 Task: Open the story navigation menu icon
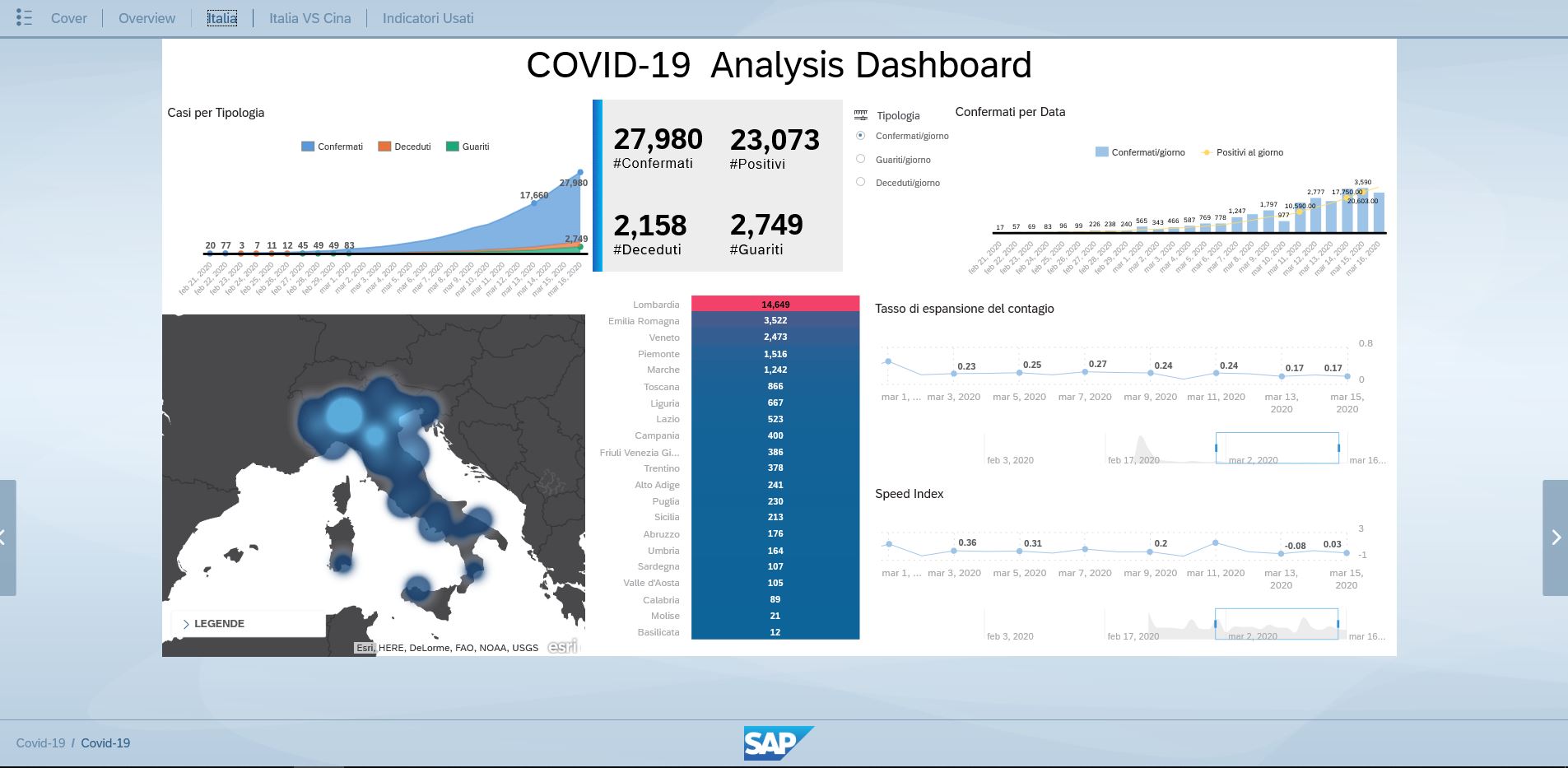click(24, 17)
